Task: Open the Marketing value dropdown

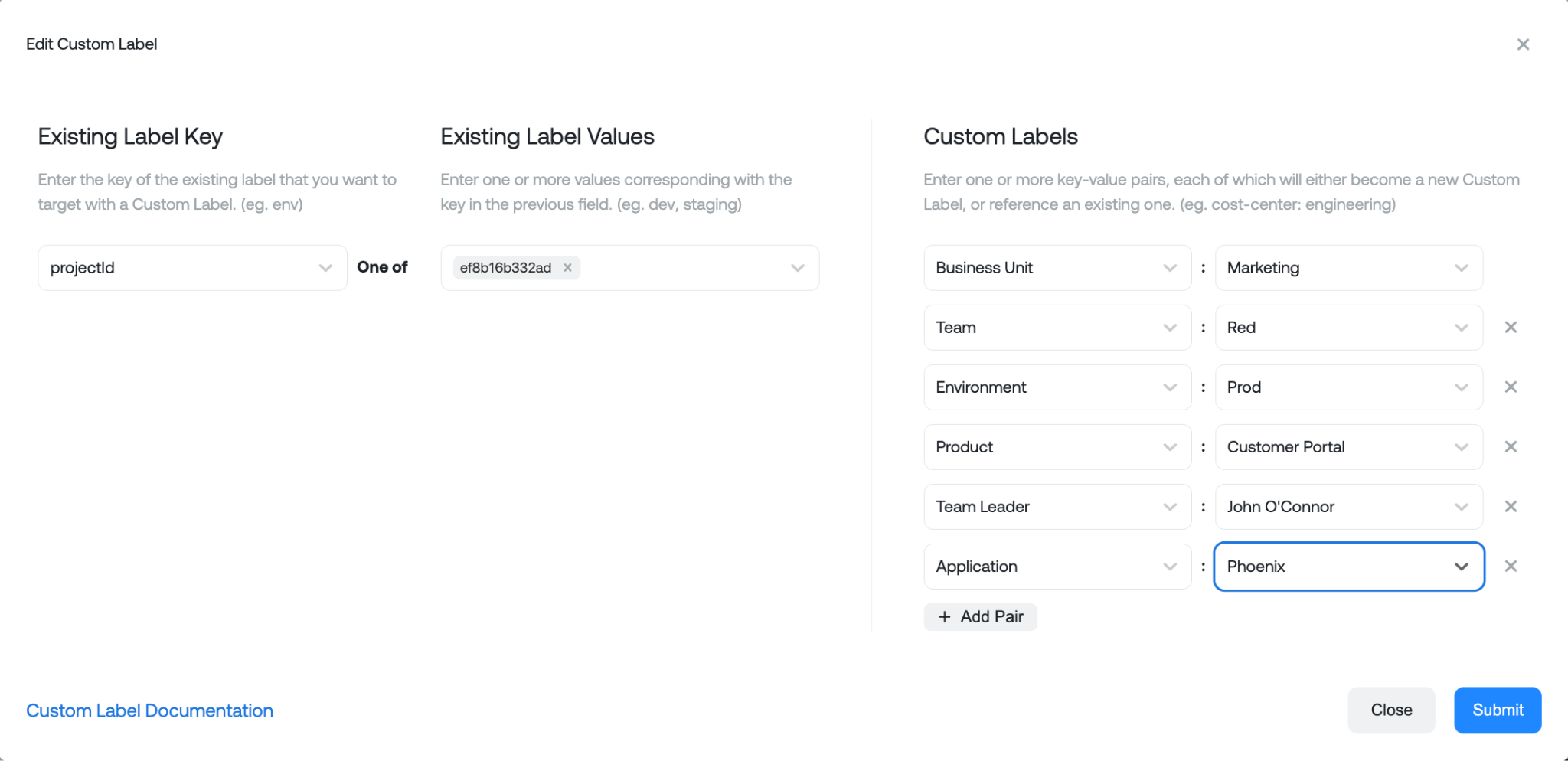Action: [1461, 267]
